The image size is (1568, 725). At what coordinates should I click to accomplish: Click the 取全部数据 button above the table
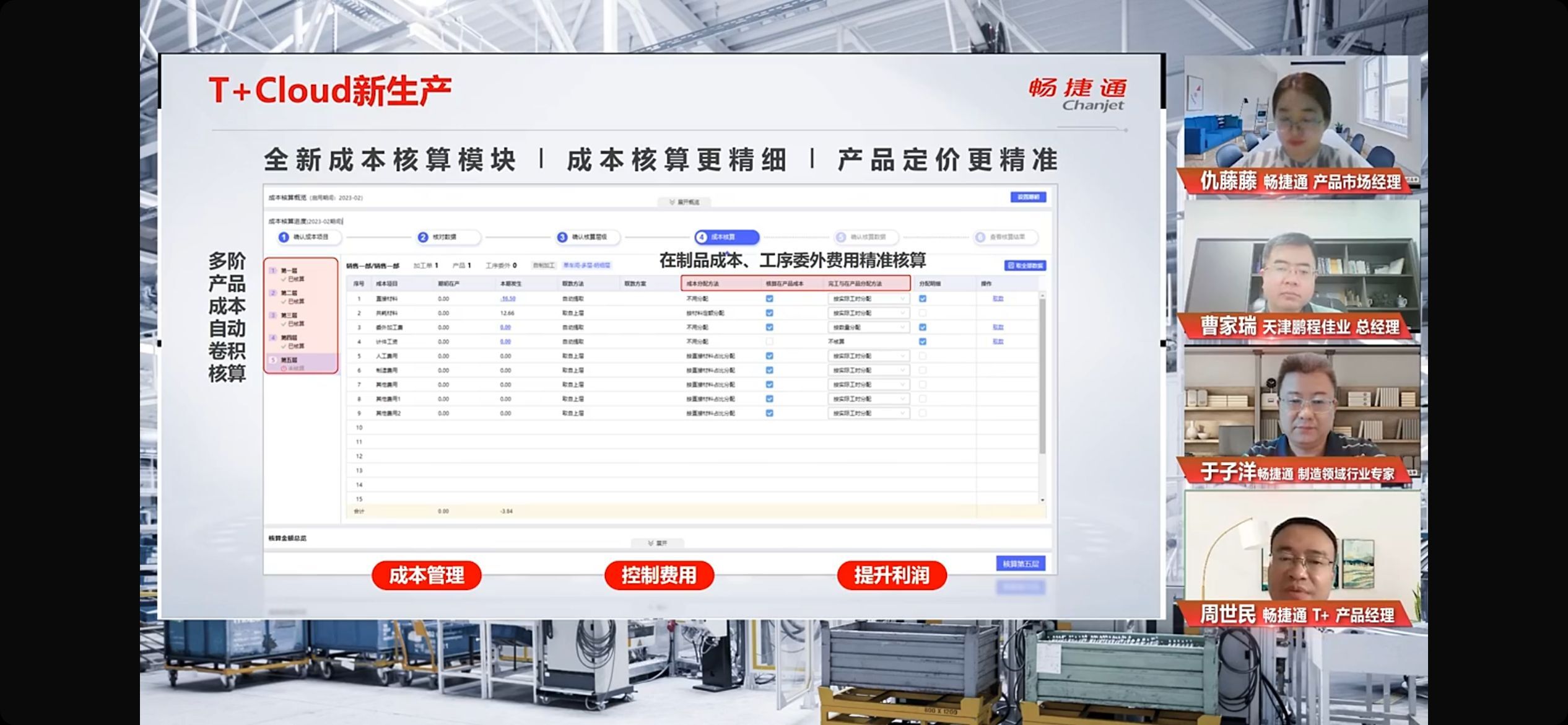coord(1026,265)
